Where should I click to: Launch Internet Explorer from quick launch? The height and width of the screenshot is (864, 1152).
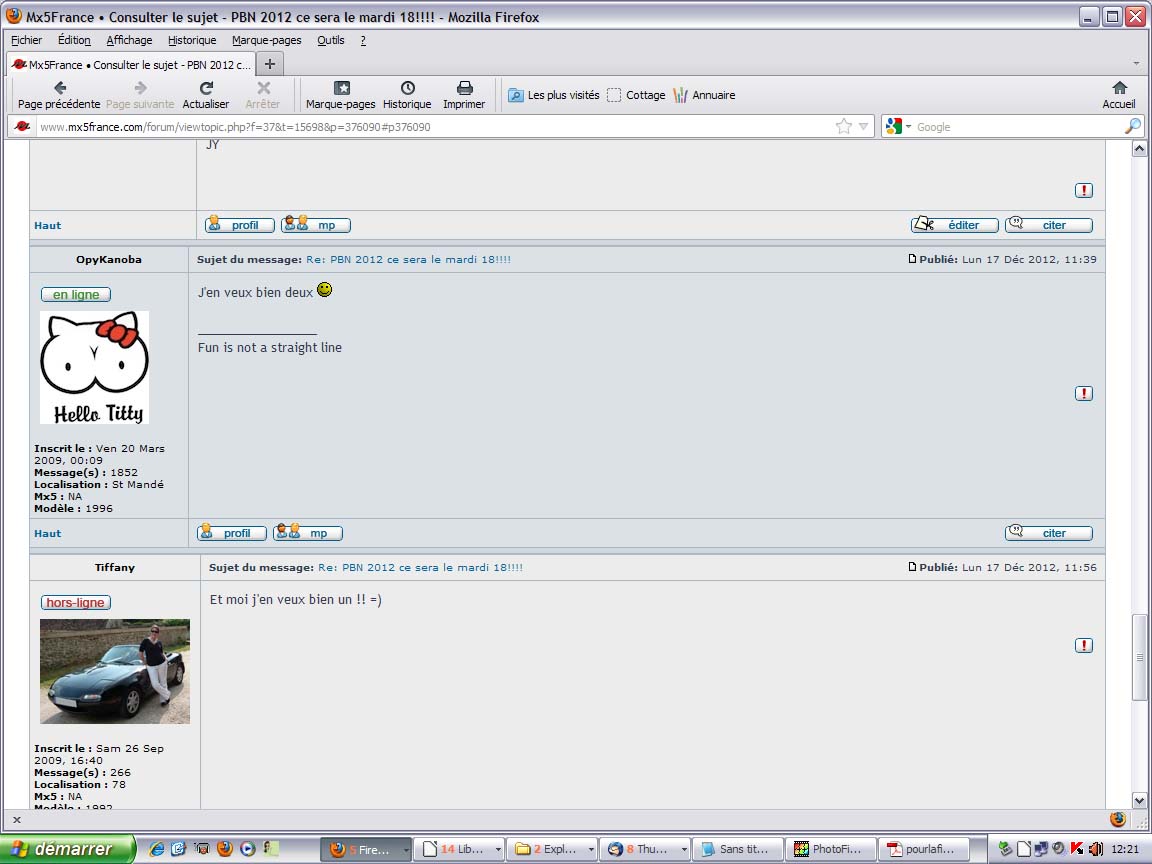[156, 849]
